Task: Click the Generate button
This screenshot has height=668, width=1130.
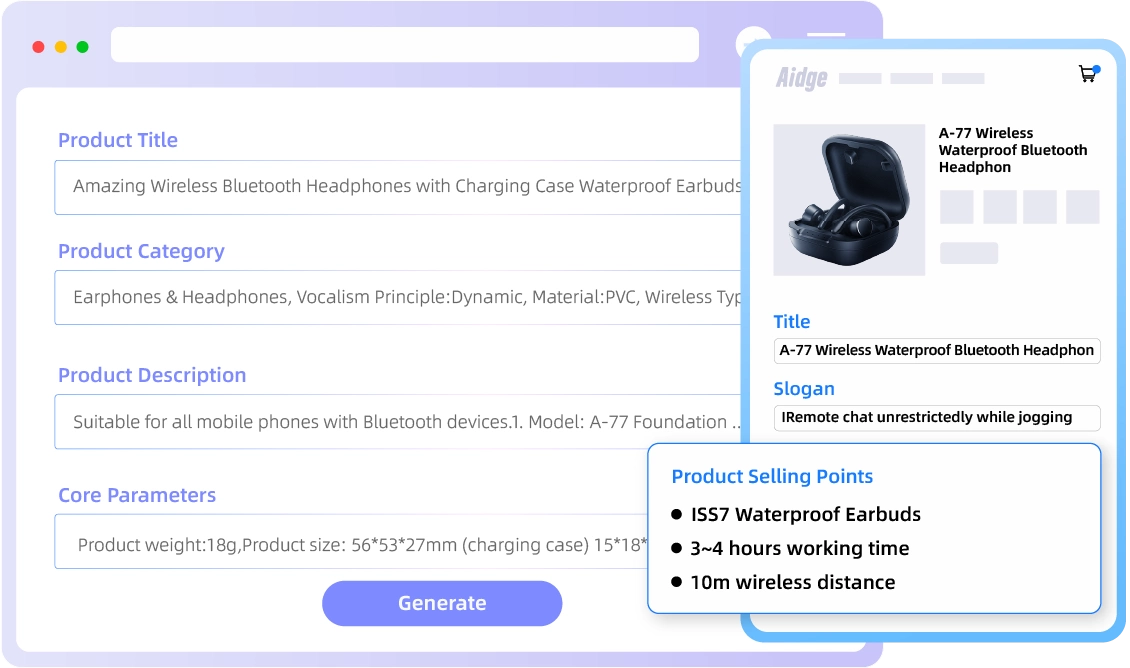Action: coord(442,603)
